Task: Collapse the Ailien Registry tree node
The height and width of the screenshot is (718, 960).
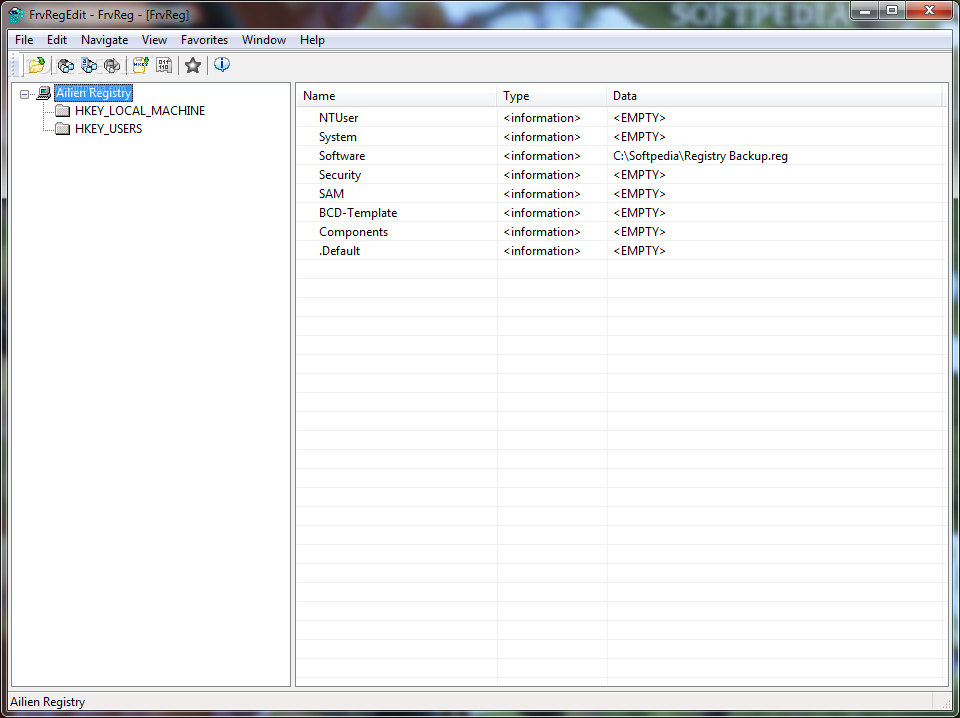Action: (24, 94)
